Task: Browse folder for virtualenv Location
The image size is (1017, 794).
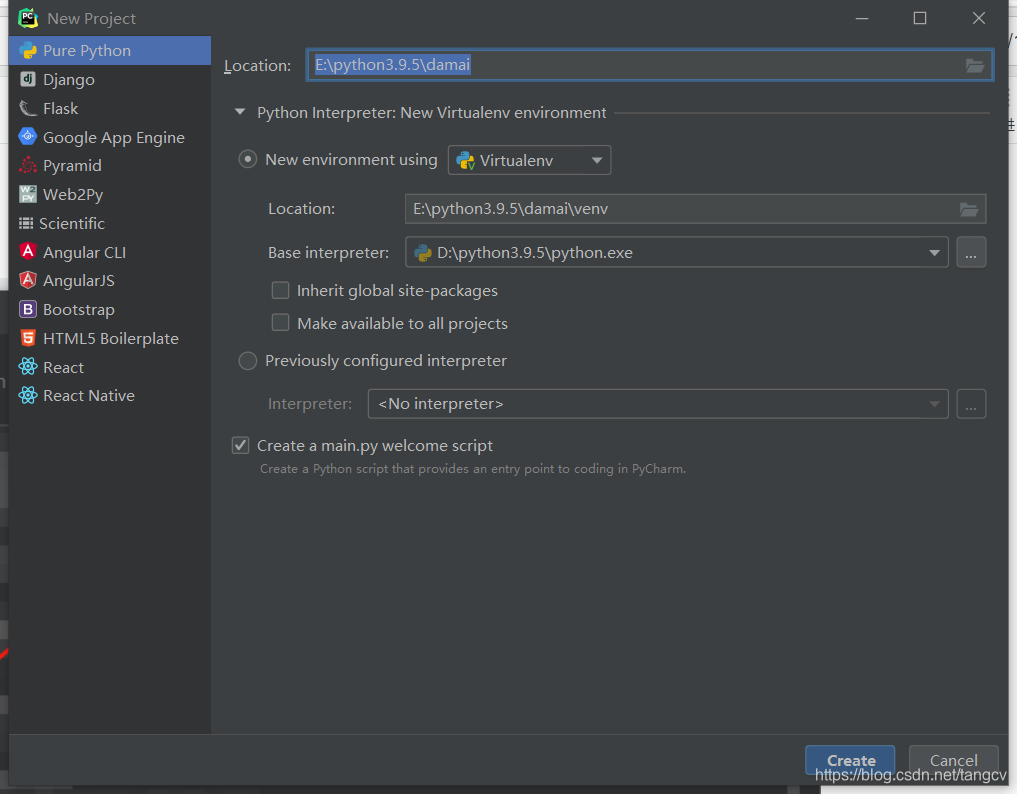Action: 969,209
